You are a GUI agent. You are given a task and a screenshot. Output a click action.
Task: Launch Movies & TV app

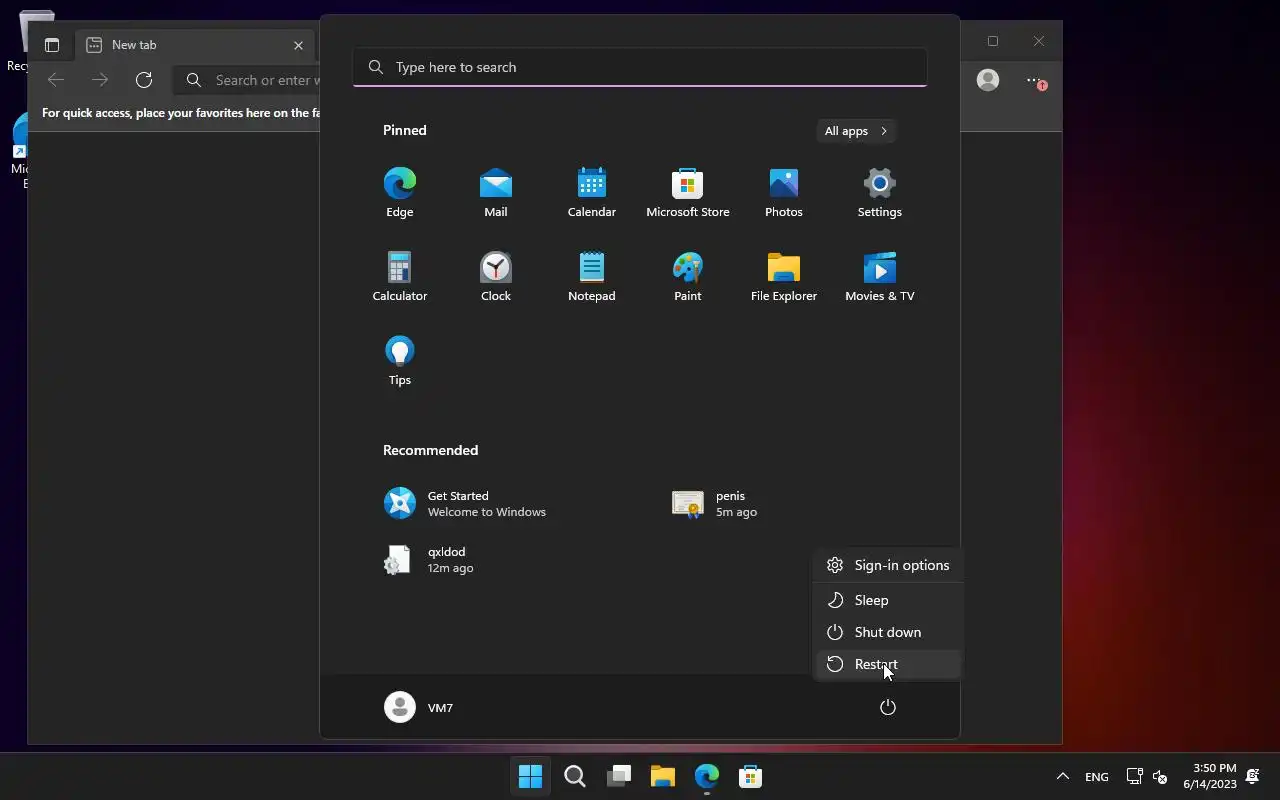(880, 277)
